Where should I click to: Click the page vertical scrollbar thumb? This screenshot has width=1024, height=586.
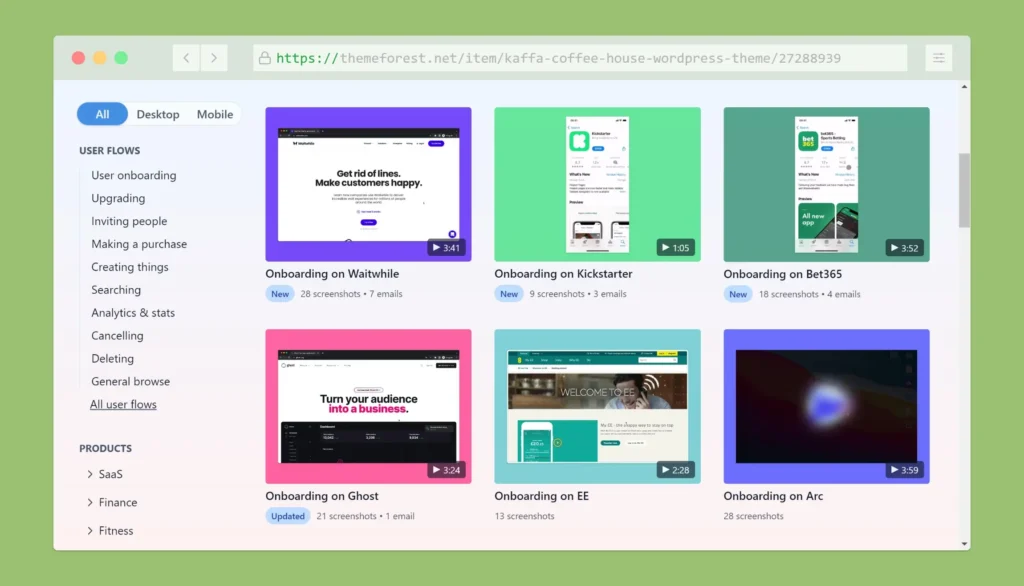964,190
